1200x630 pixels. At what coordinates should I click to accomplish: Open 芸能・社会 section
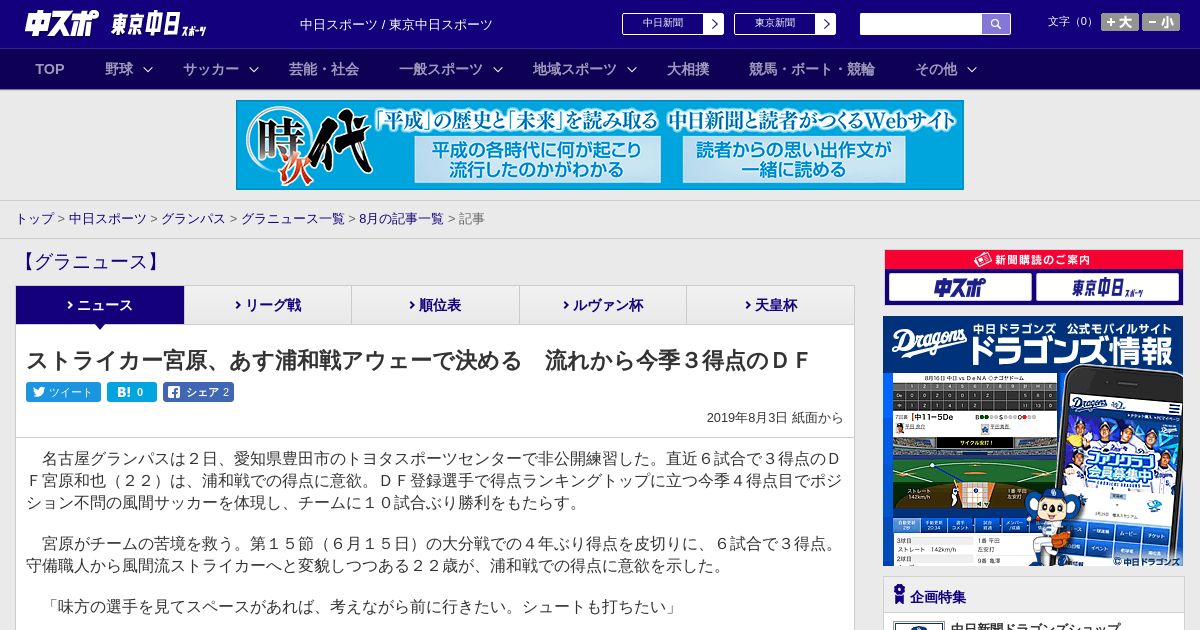click(x=324, y=69)
